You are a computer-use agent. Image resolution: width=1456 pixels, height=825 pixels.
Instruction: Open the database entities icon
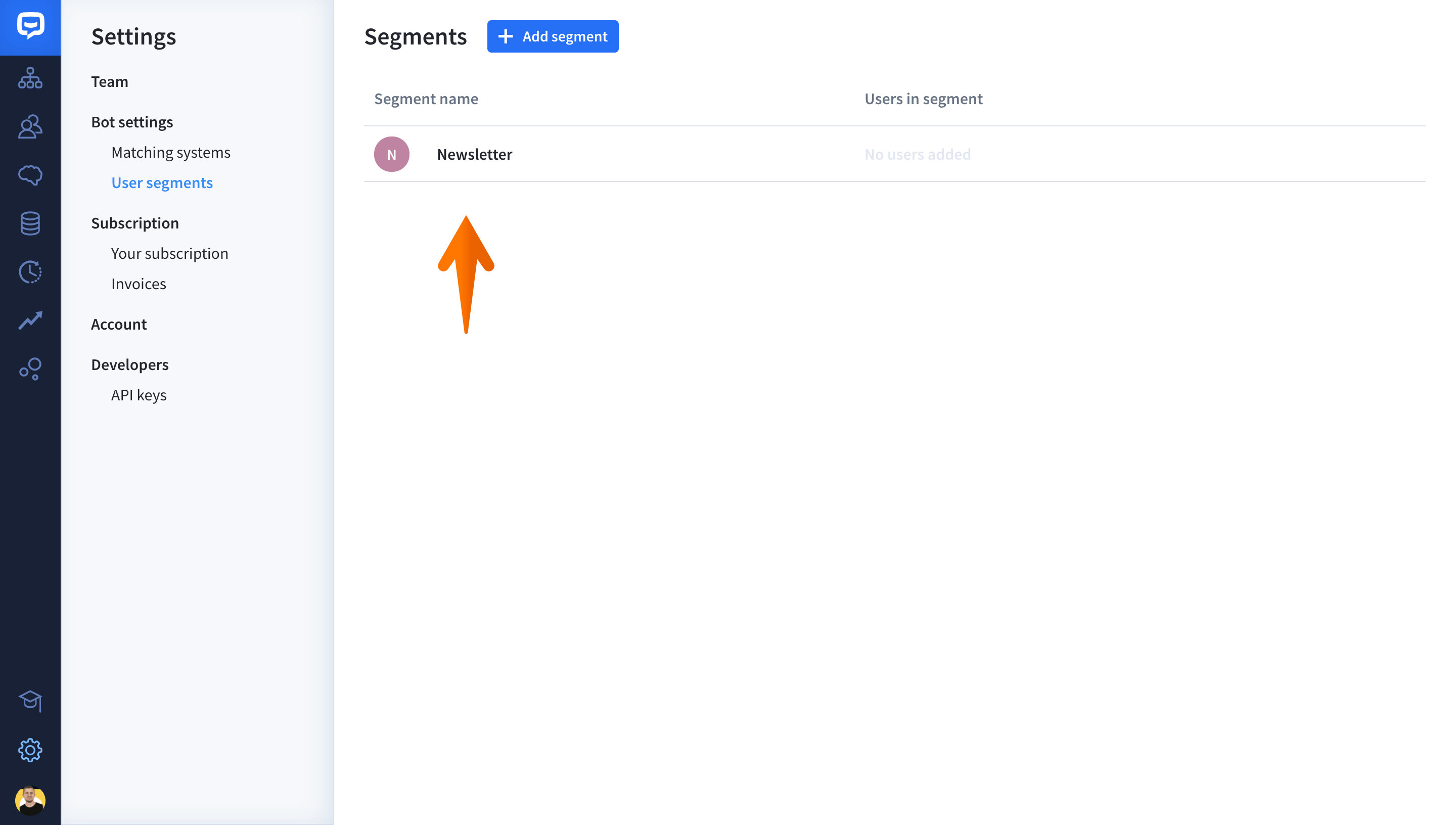(30, 223)
